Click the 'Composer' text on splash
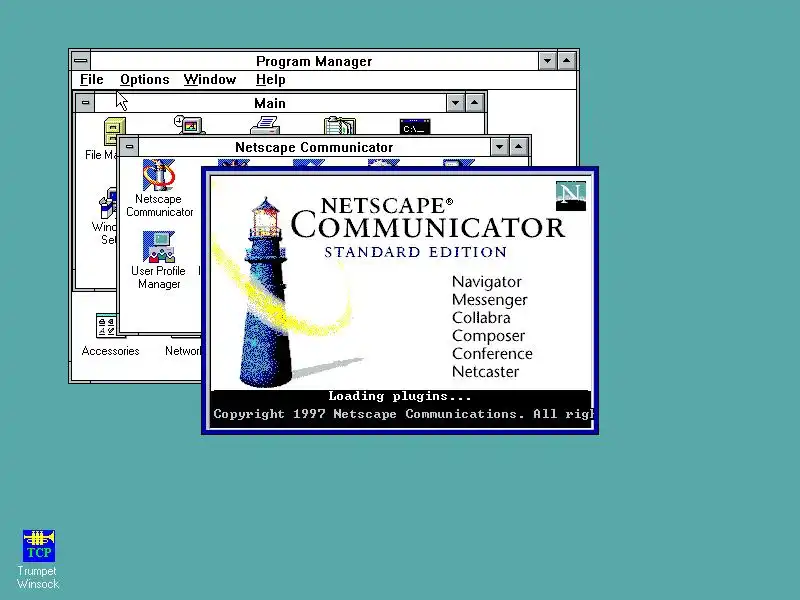 pos(488,336)
